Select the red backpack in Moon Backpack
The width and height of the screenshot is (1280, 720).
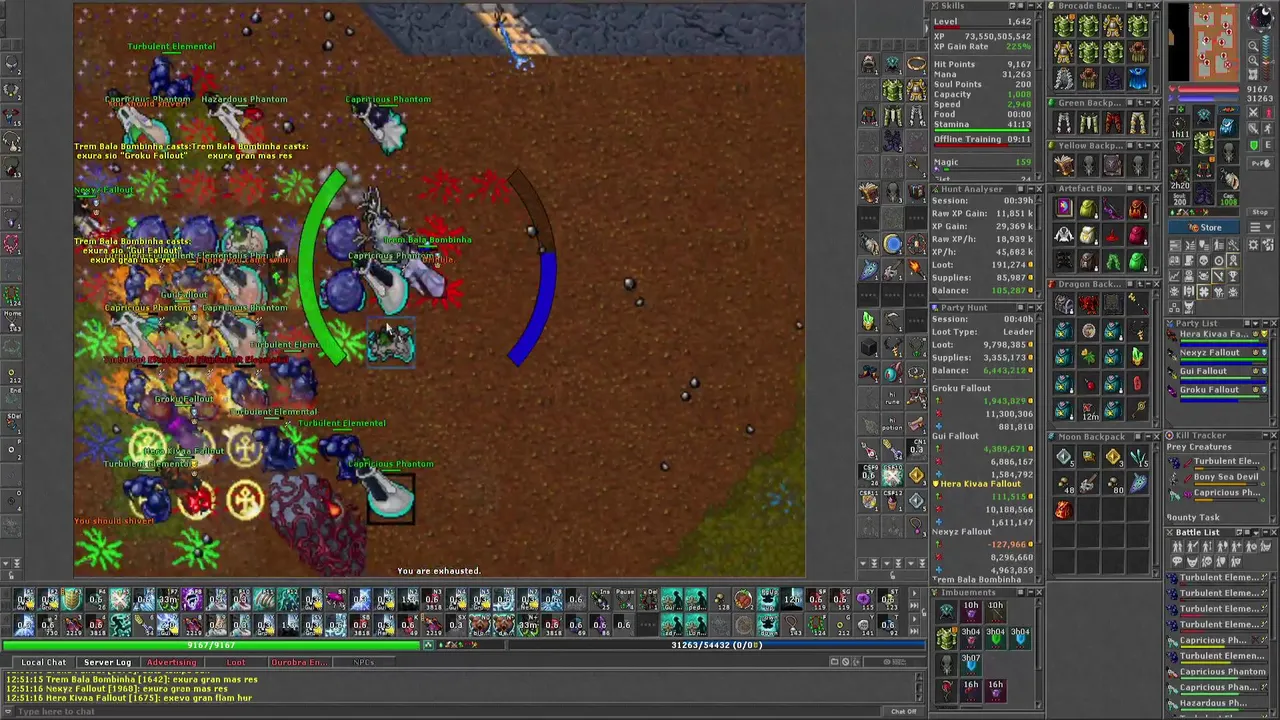[1063, 511]
